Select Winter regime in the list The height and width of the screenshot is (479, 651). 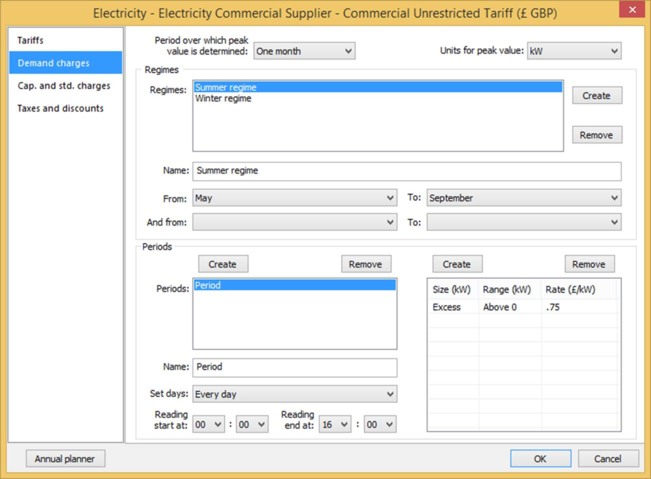click(x=223, y=99)
